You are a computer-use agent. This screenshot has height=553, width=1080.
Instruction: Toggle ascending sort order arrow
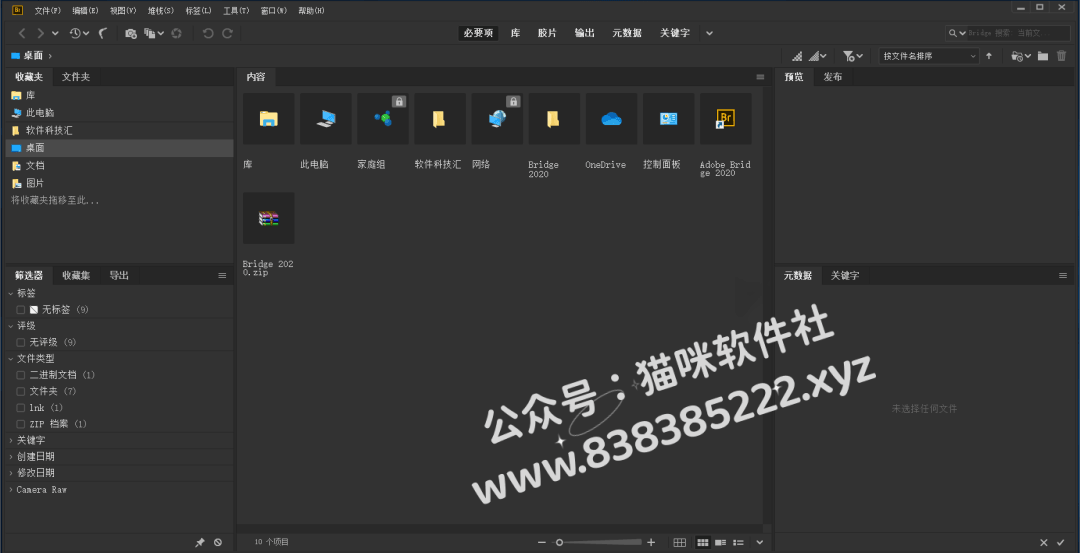(989, 56)
